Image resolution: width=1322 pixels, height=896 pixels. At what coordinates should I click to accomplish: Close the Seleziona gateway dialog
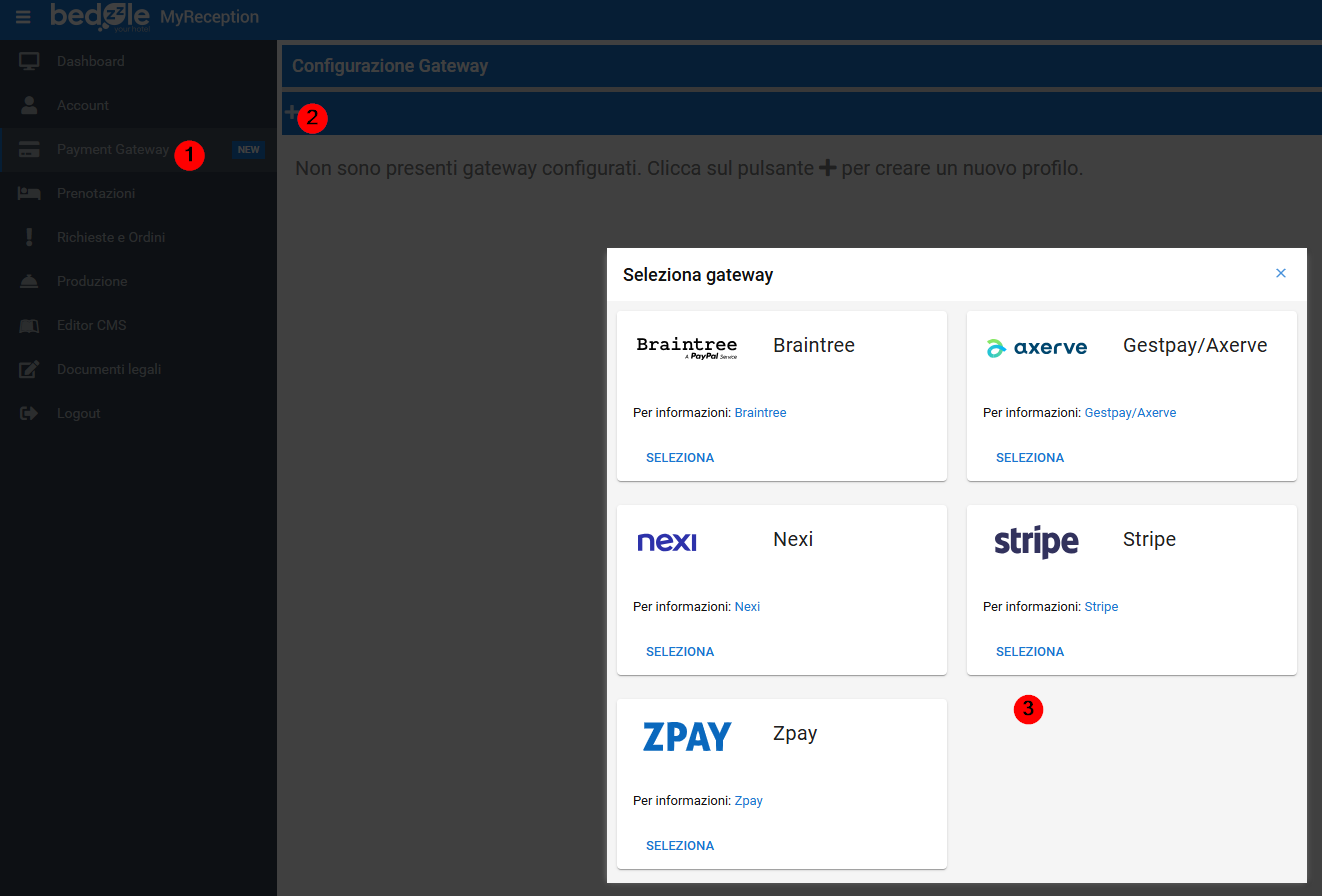pyautogui.click(x=1281, y=273)
